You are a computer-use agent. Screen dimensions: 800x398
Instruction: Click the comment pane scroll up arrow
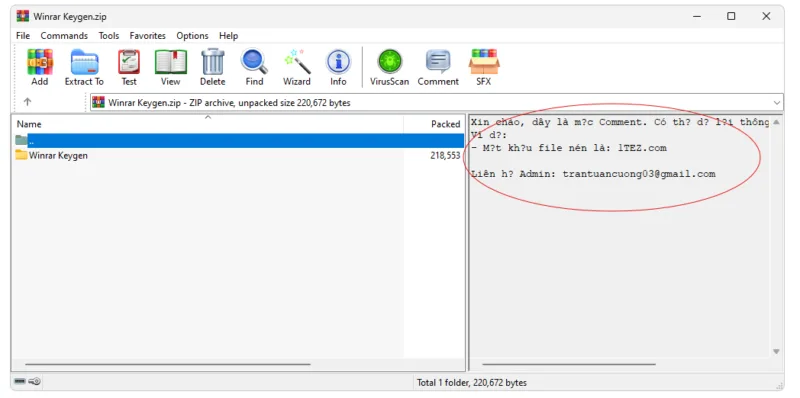click(777, 122)
